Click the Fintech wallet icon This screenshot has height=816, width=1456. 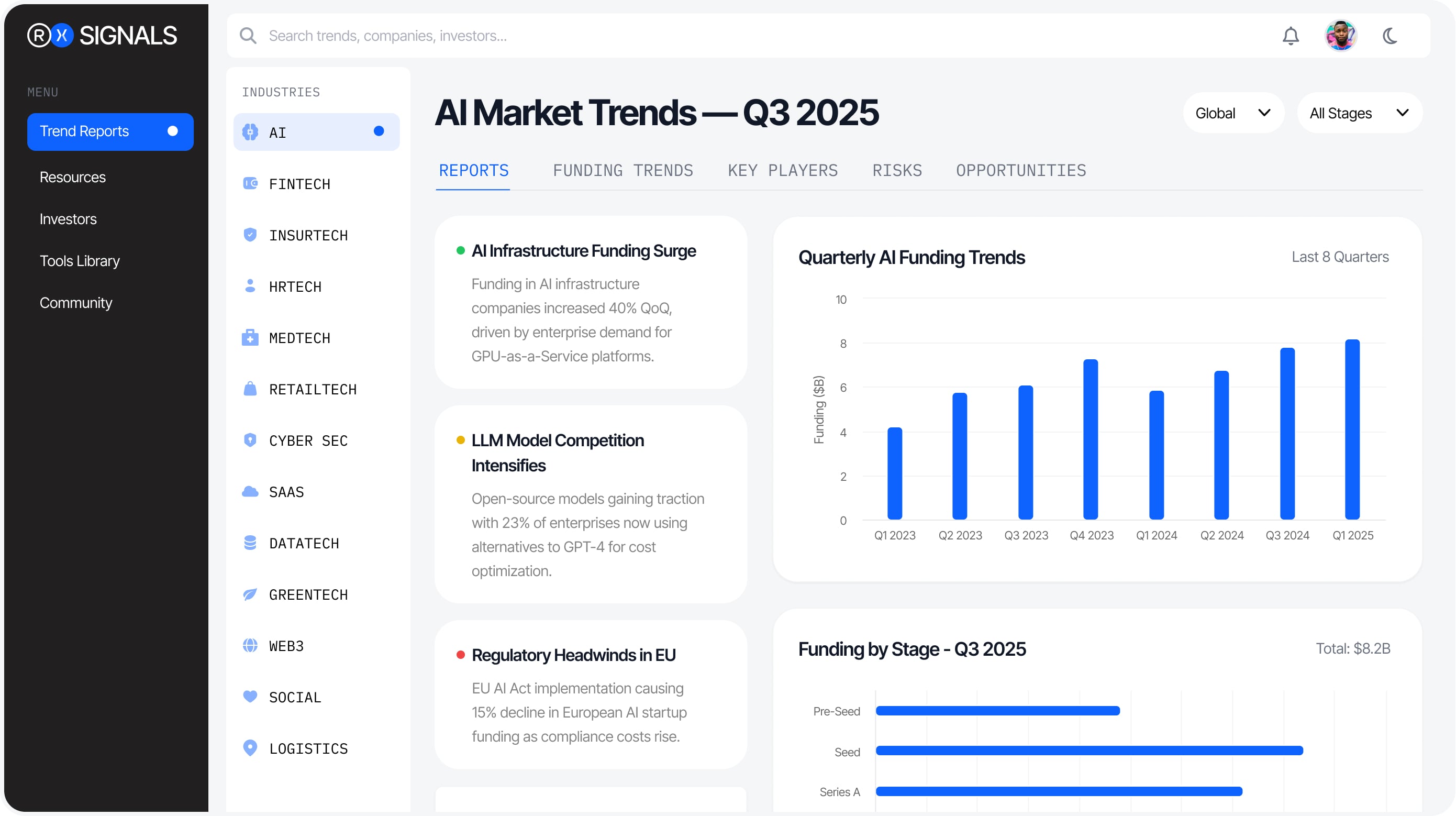(250, 183)
